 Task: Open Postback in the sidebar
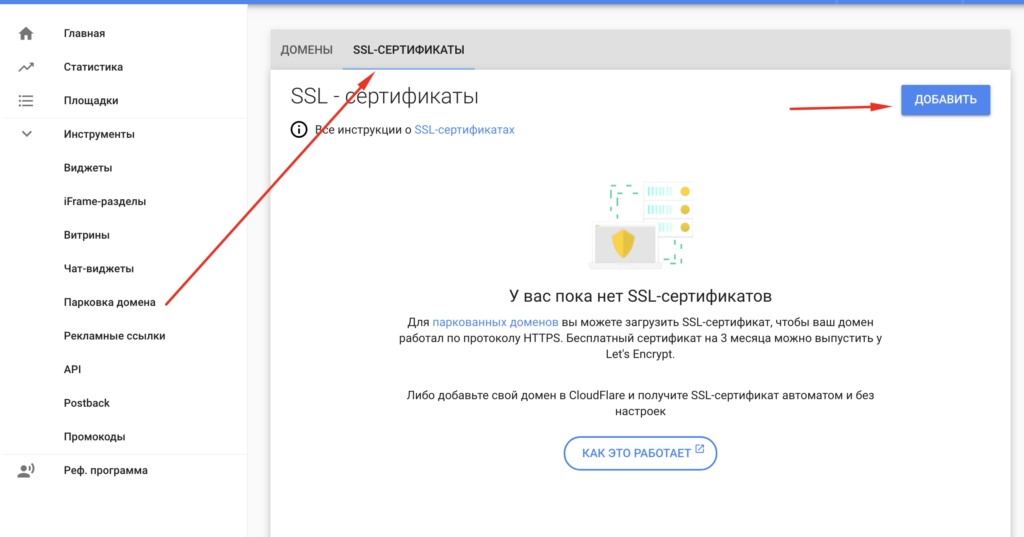(87, 403)
